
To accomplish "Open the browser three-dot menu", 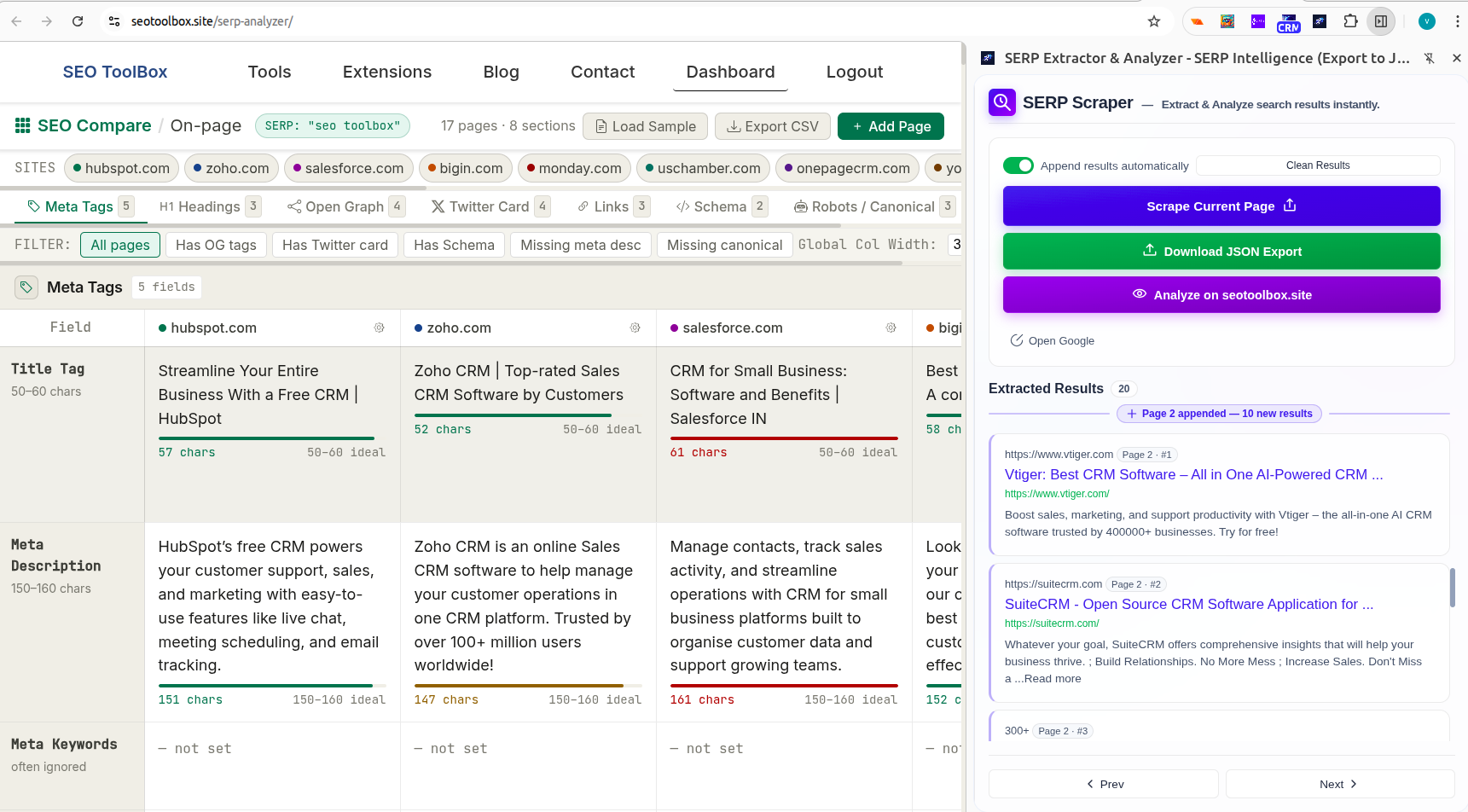I will 1459,20.
